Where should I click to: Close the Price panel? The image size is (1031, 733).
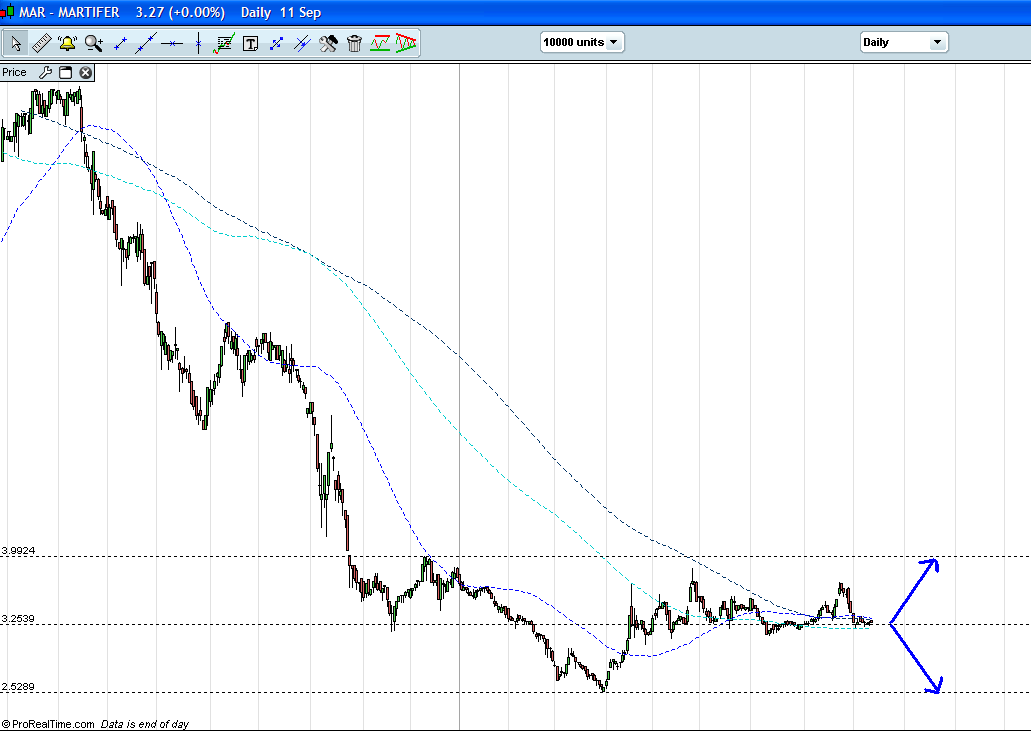click(x=85, y=72)
